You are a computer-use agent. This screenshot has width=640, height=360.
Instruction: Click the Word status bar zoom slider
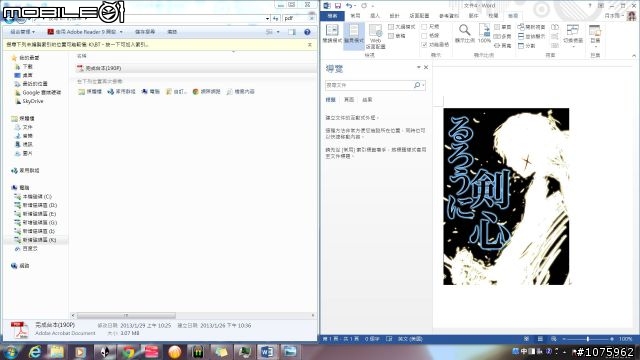pos(588,339)
